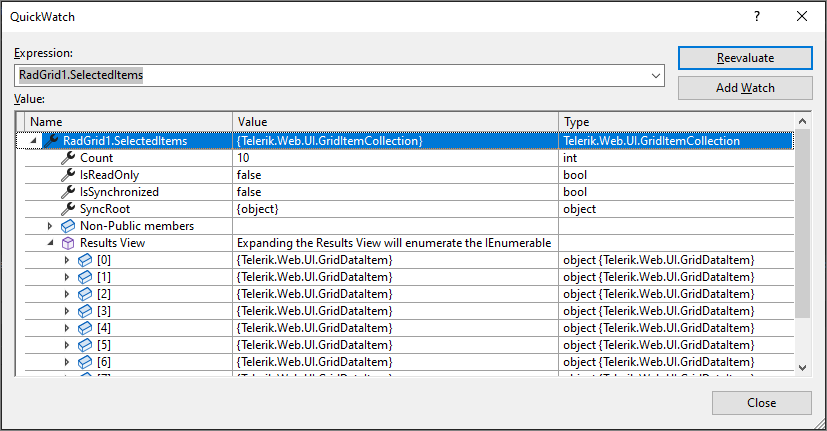Click the object icon of item [5]

tap(85, 345)
